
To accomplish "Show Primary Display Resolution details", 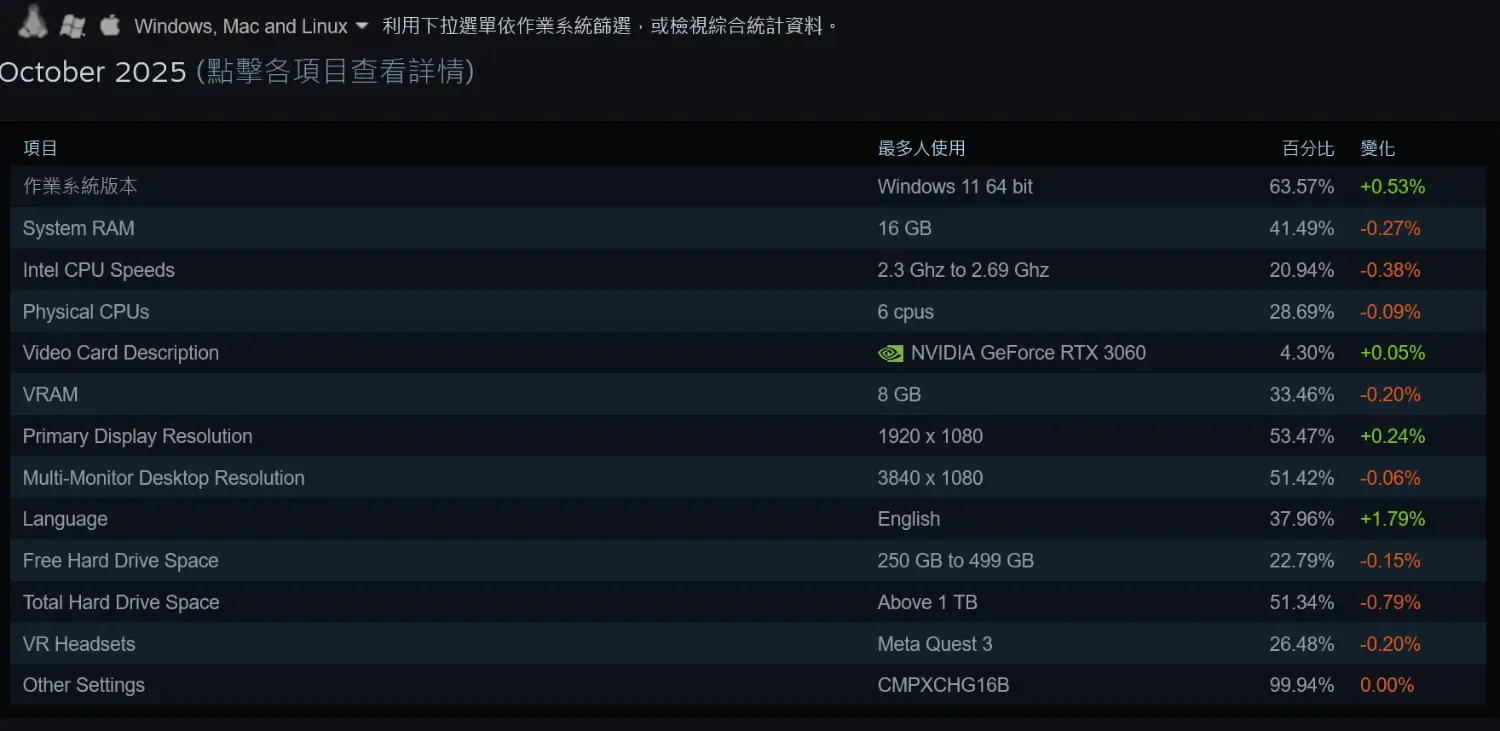I will (137, 437).
